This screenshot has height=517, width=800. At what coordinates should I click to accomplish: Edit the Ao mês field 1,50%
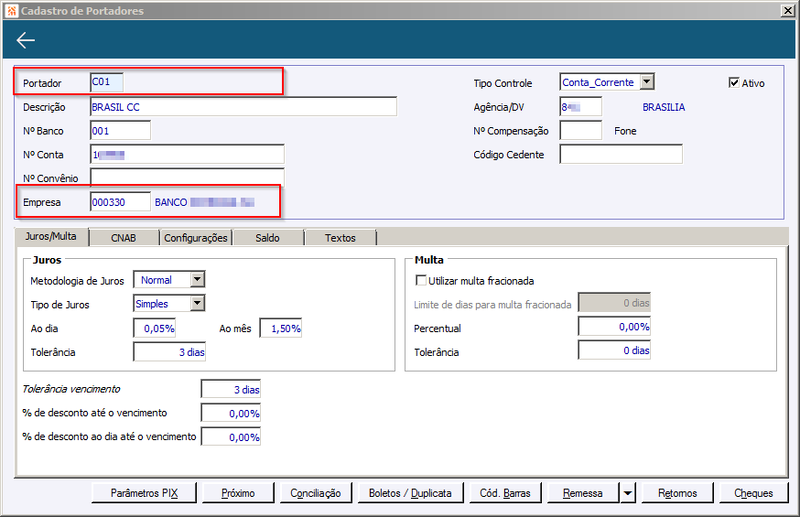click(281, 328)
